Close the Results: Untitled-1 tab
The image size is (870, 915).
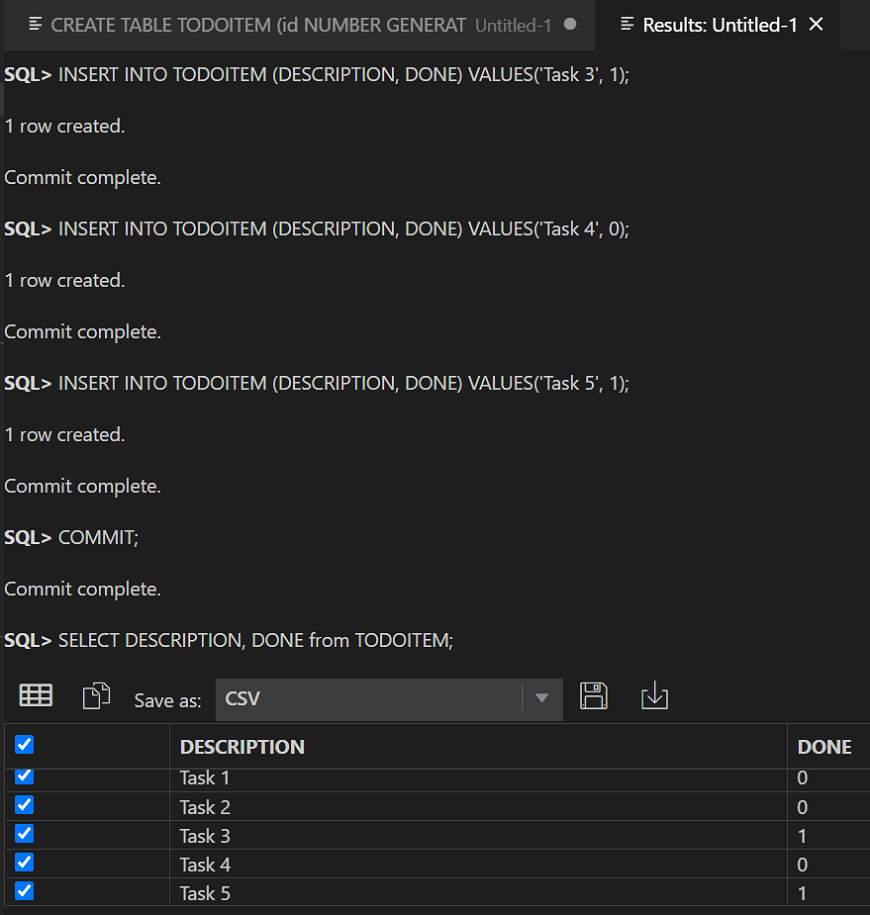(816, 24)
